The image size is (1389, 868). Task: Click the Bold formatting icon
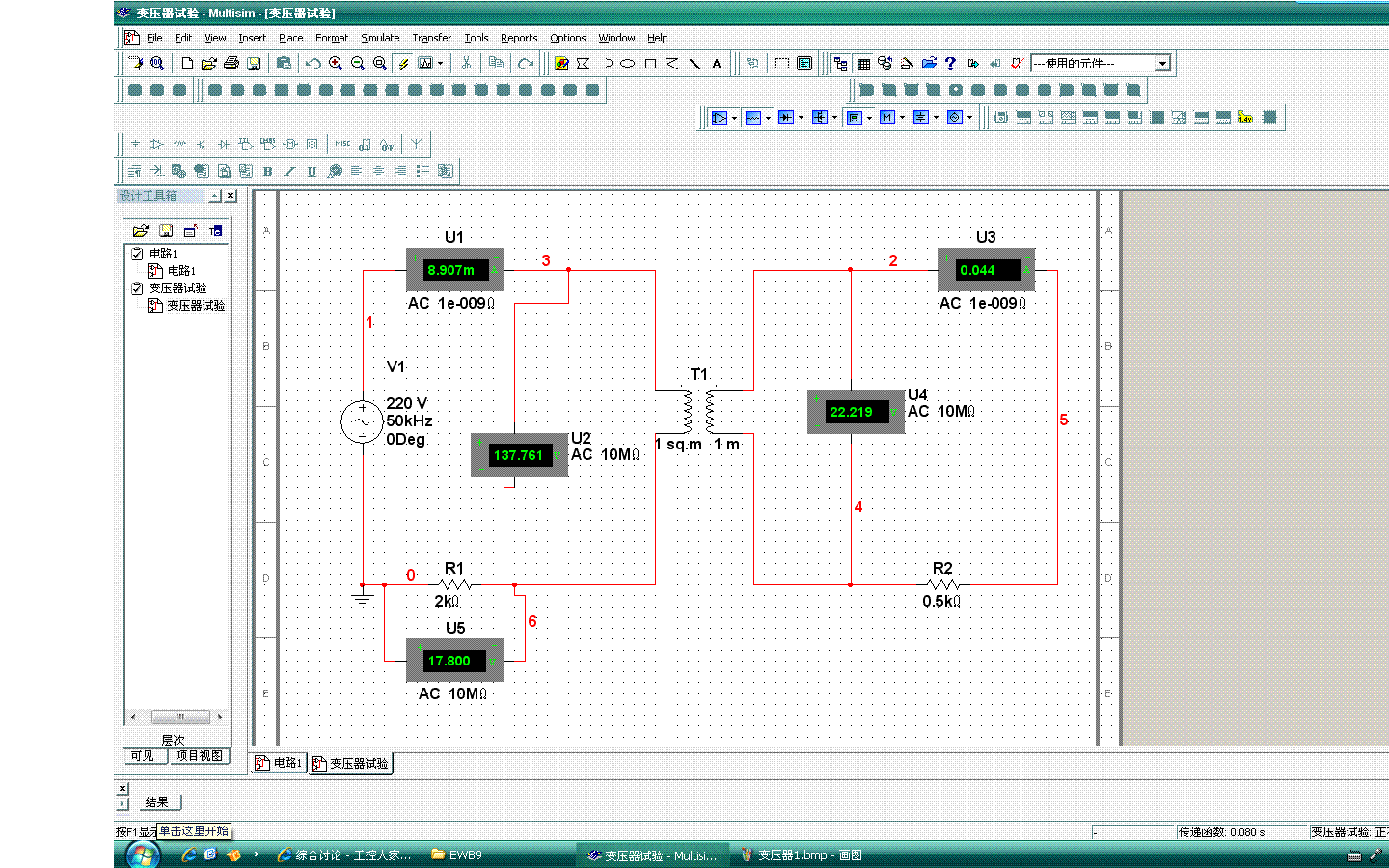267,172
